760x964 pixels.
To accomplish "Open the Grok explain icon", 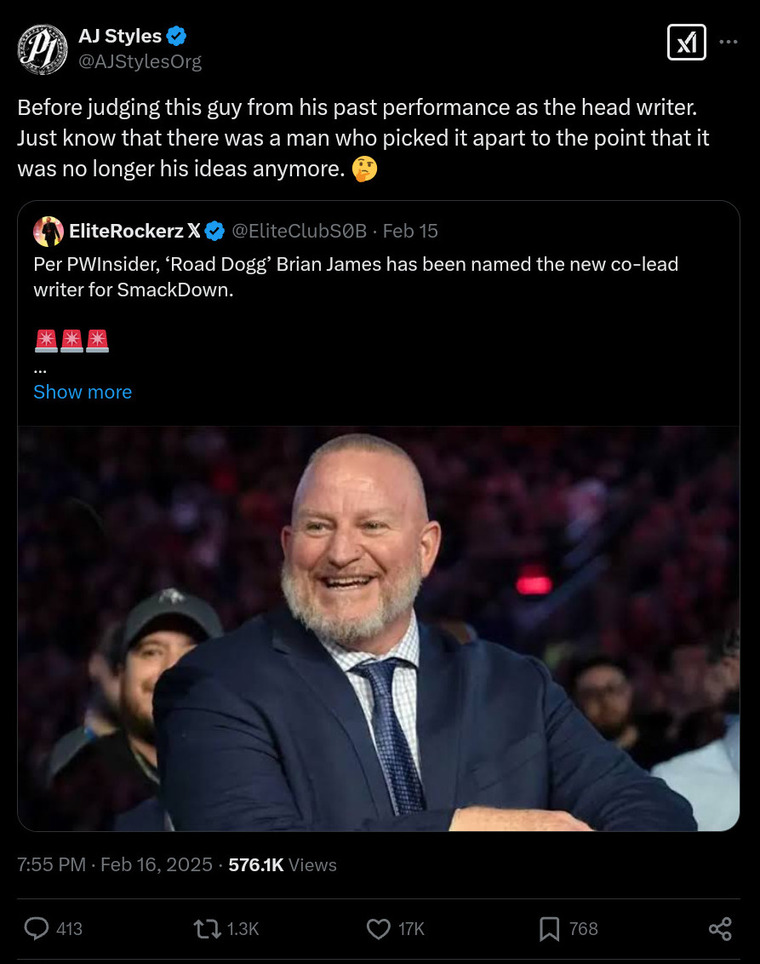I will [x=686, y=42].
